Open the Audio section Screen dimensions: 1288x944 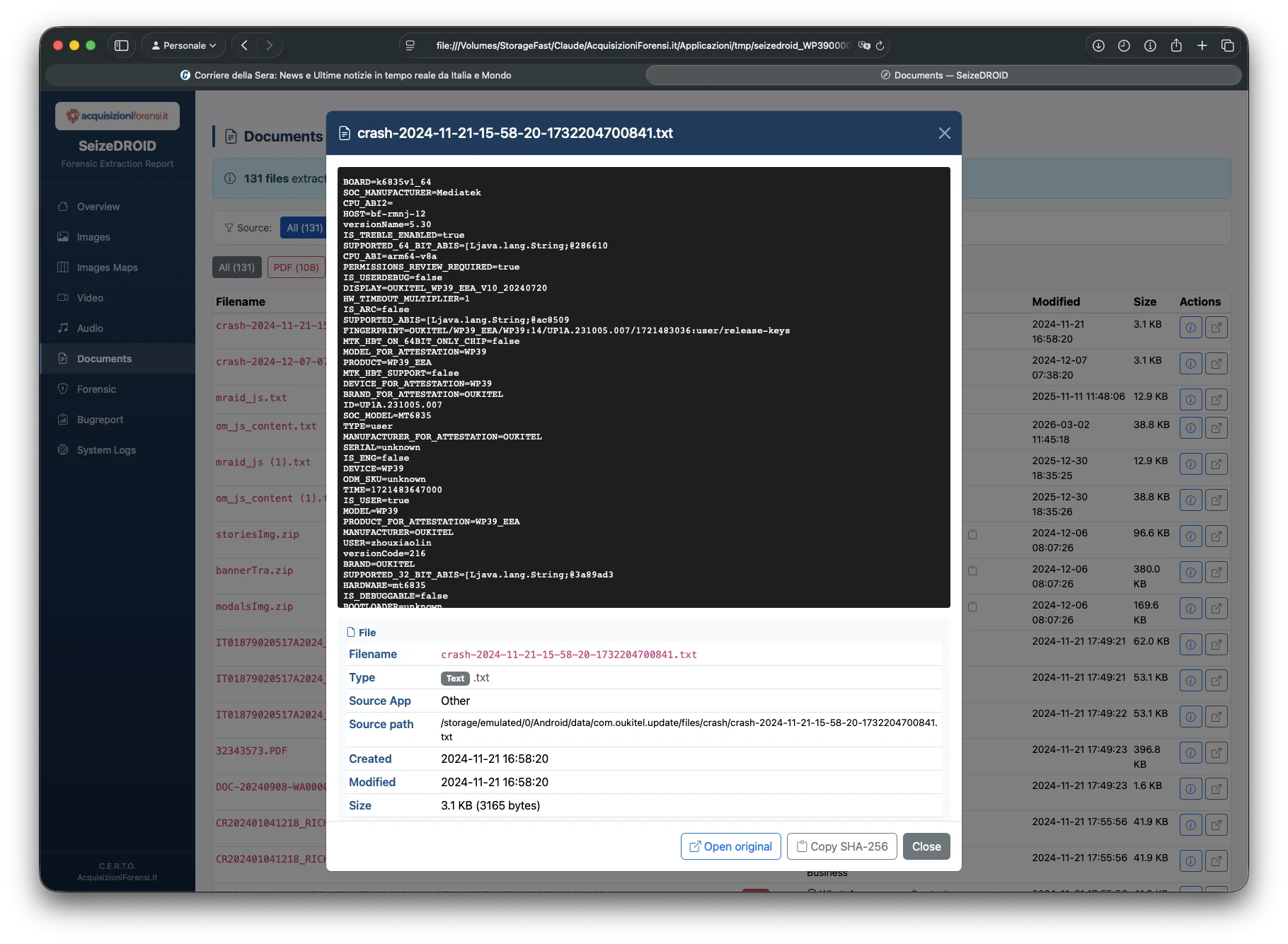pyautogui.click(x=90, y=328)
